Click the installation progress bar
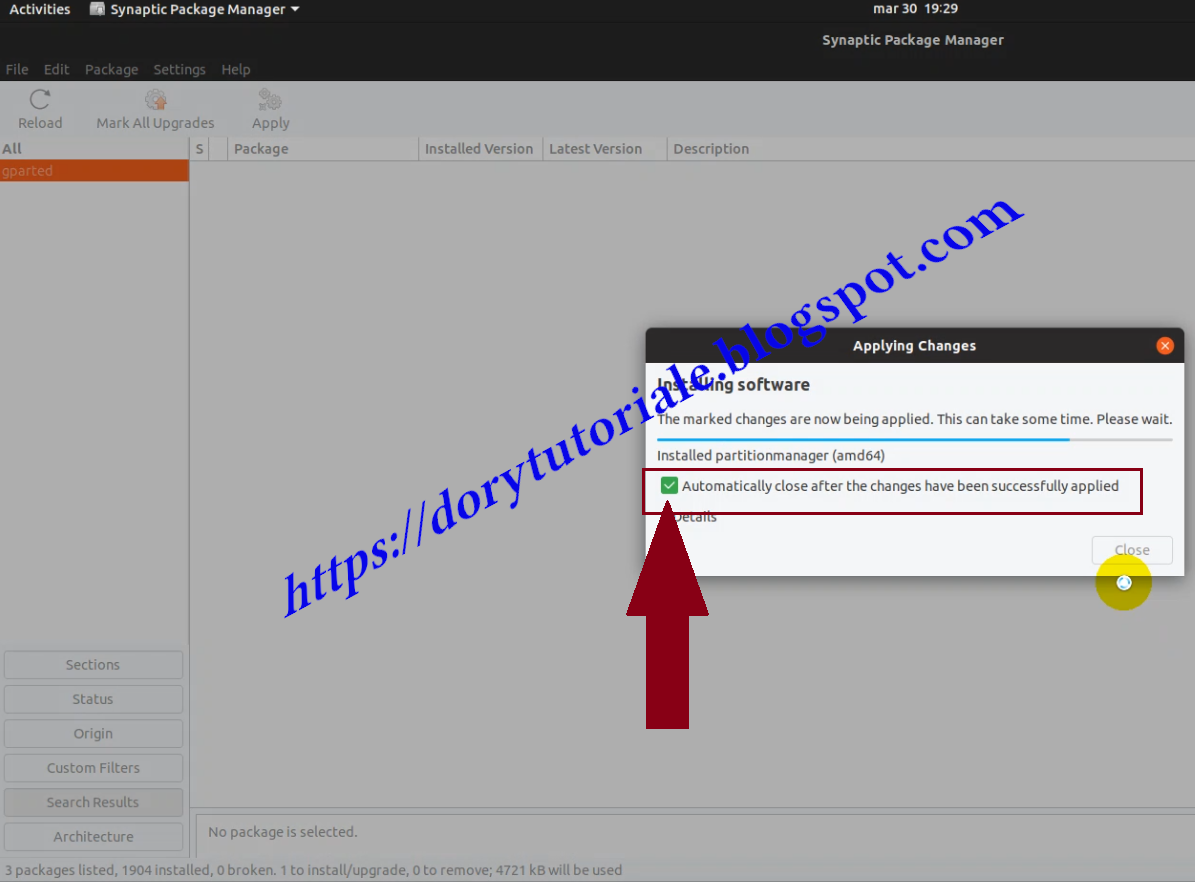Viewport: 1195px width, 882px height. [915, 439]
